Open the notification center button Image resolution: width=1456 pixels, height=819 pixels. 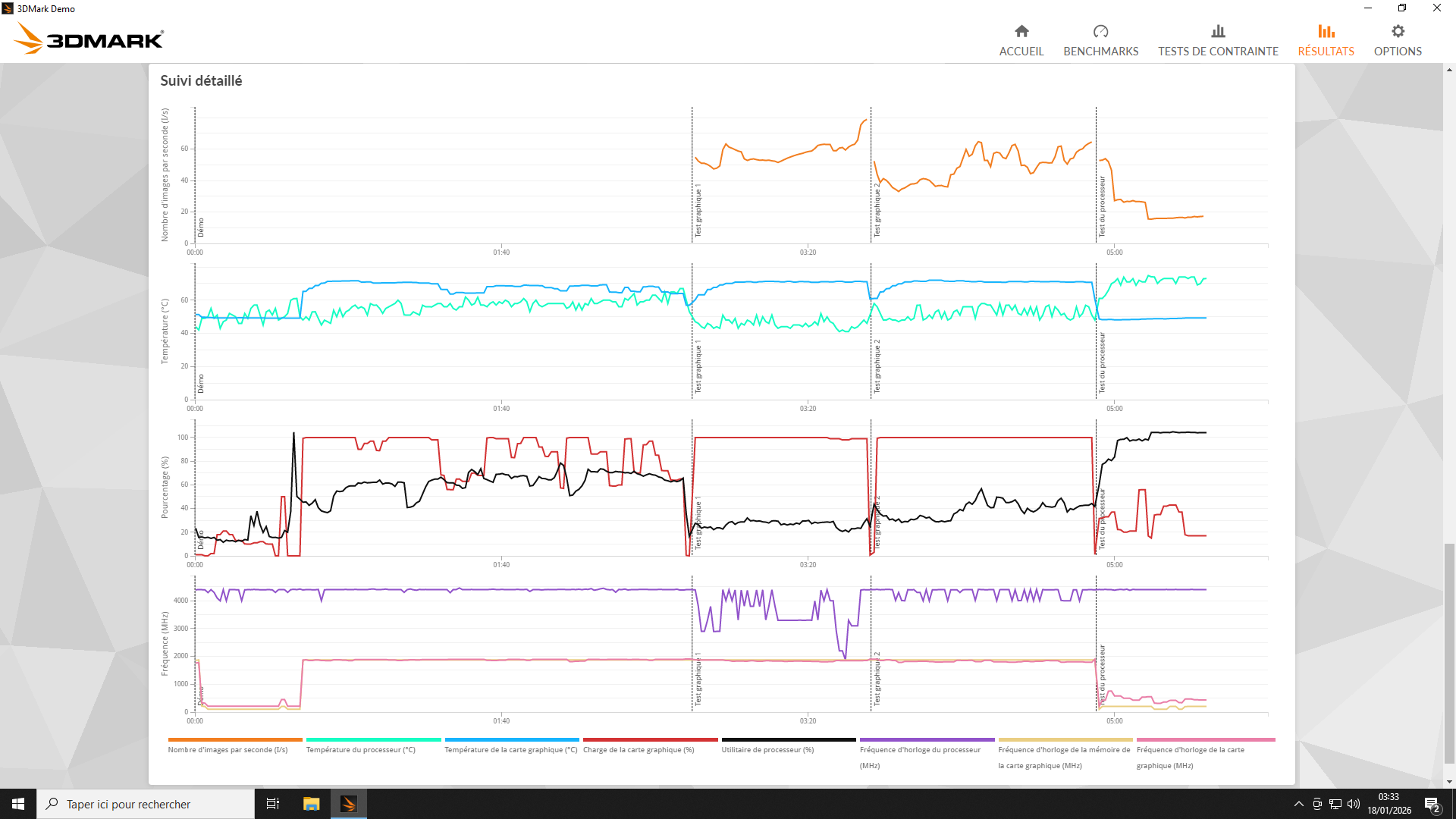(1432, 804)
